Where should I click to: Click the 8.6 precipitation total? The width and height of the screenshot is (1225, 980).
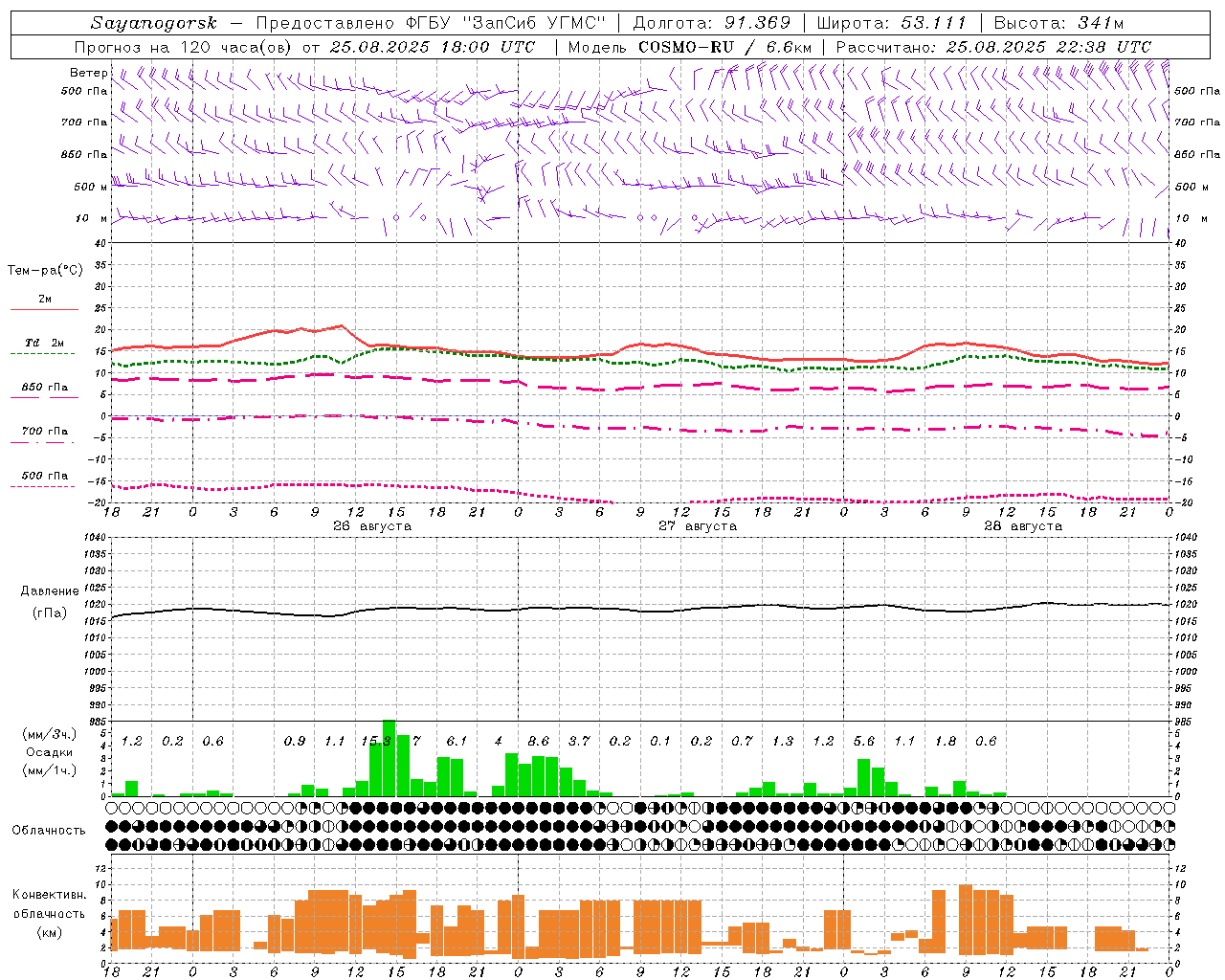[x=539, y=741]
